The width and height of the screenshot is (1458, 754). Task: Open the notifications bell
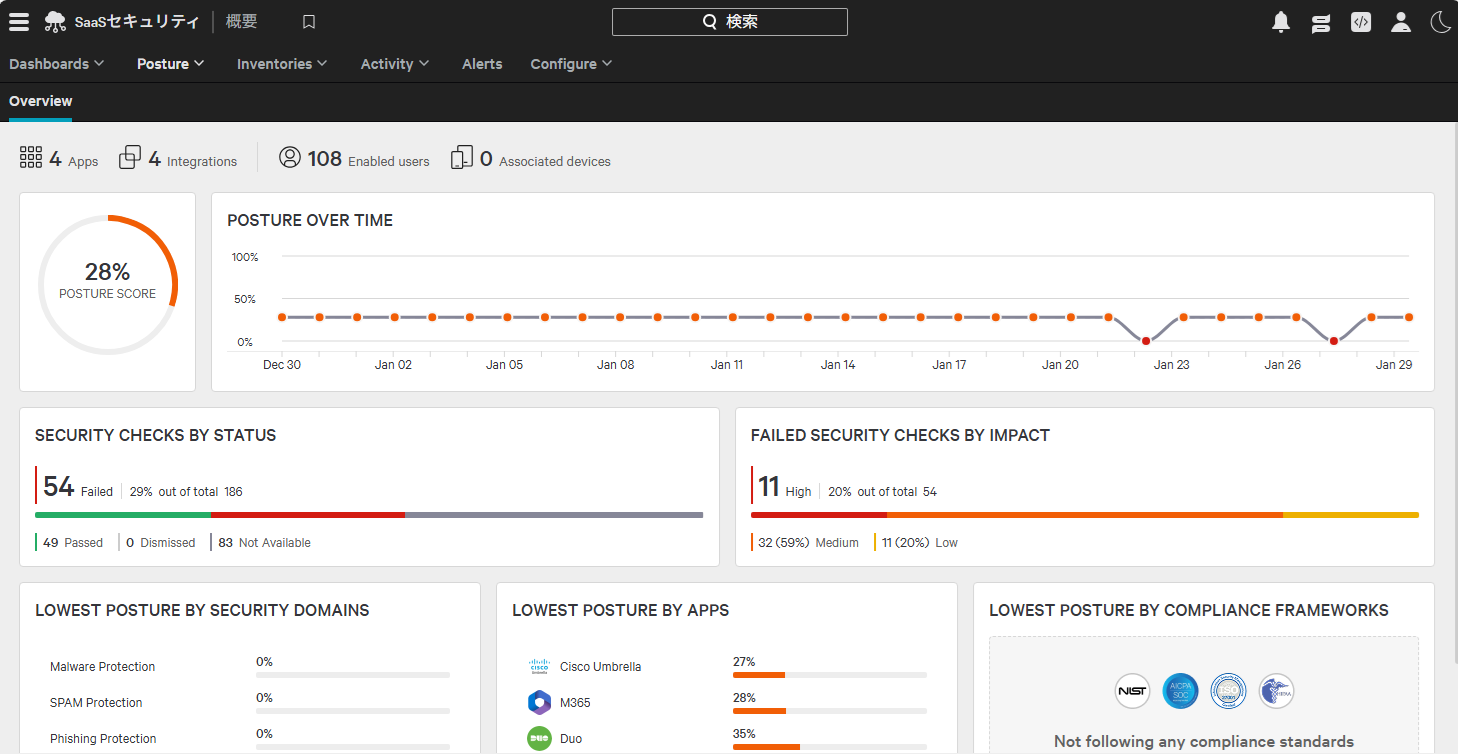pos(1281,22)
